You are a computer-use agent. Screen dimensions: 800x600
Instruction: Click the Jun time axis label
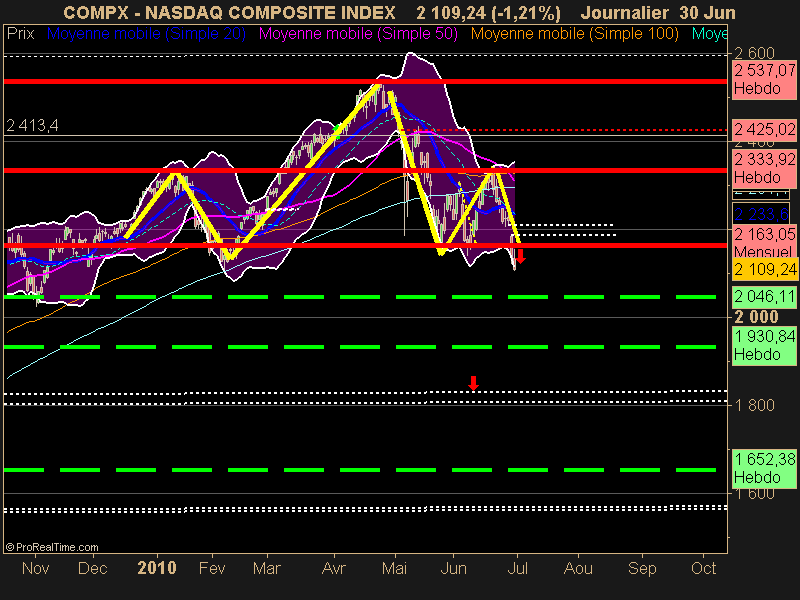(x=453, y=568)
